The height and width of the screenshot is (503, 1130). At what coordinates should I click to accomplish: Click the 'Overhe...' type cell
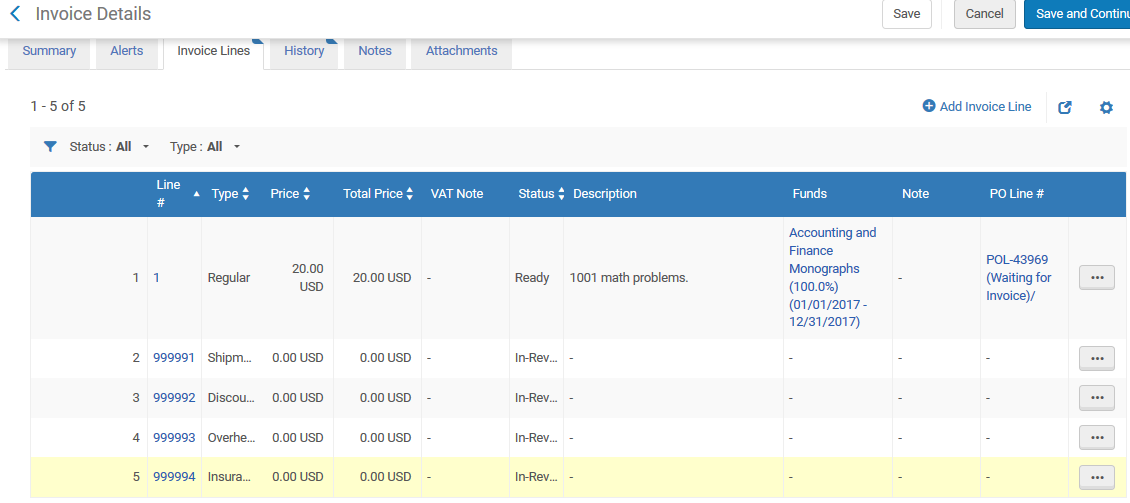[230, 437]
